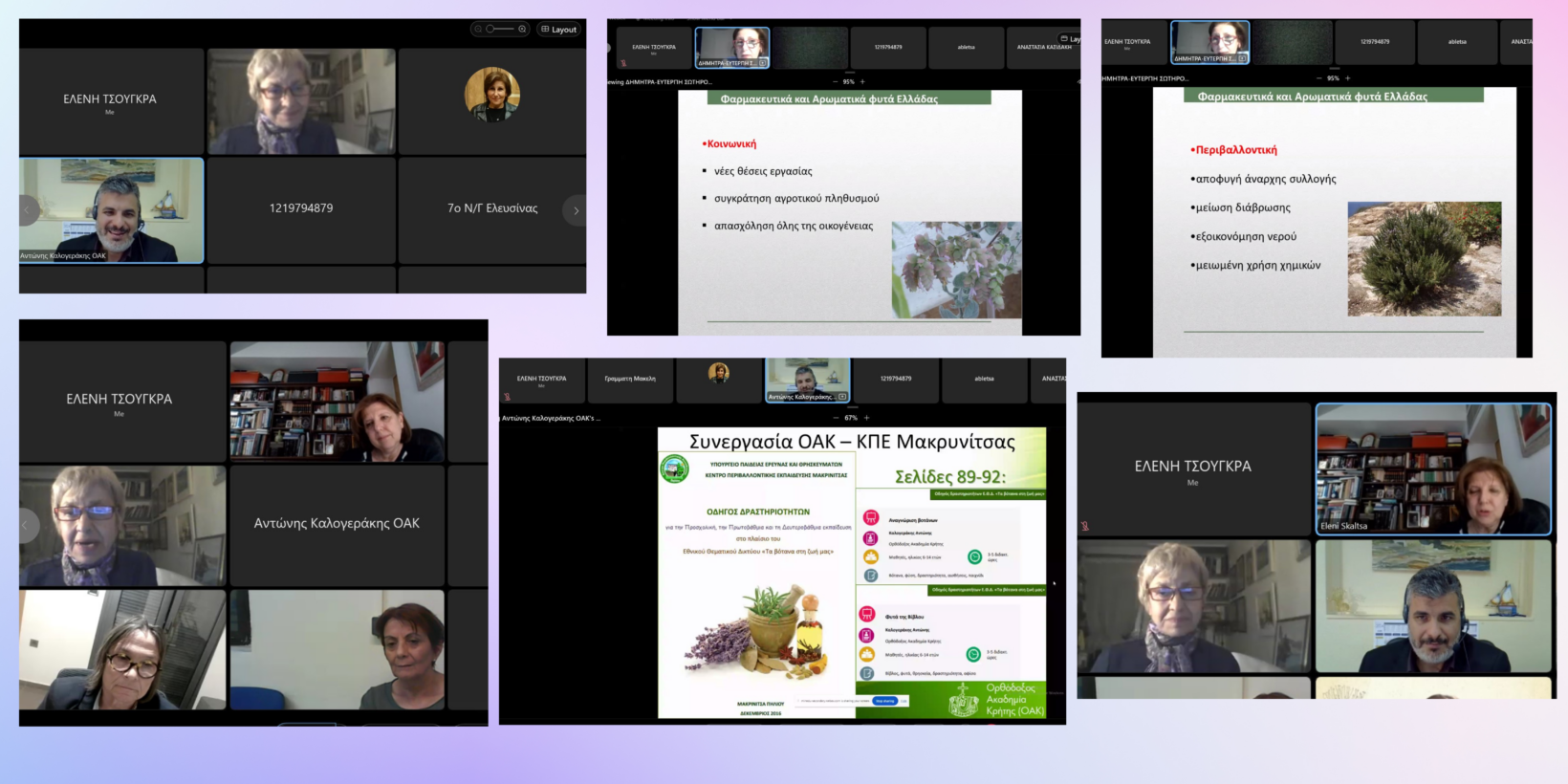1568x784 pixels.
Task: Click zoom-in magnifier icon beside Layout button
Action: point(522,30)
